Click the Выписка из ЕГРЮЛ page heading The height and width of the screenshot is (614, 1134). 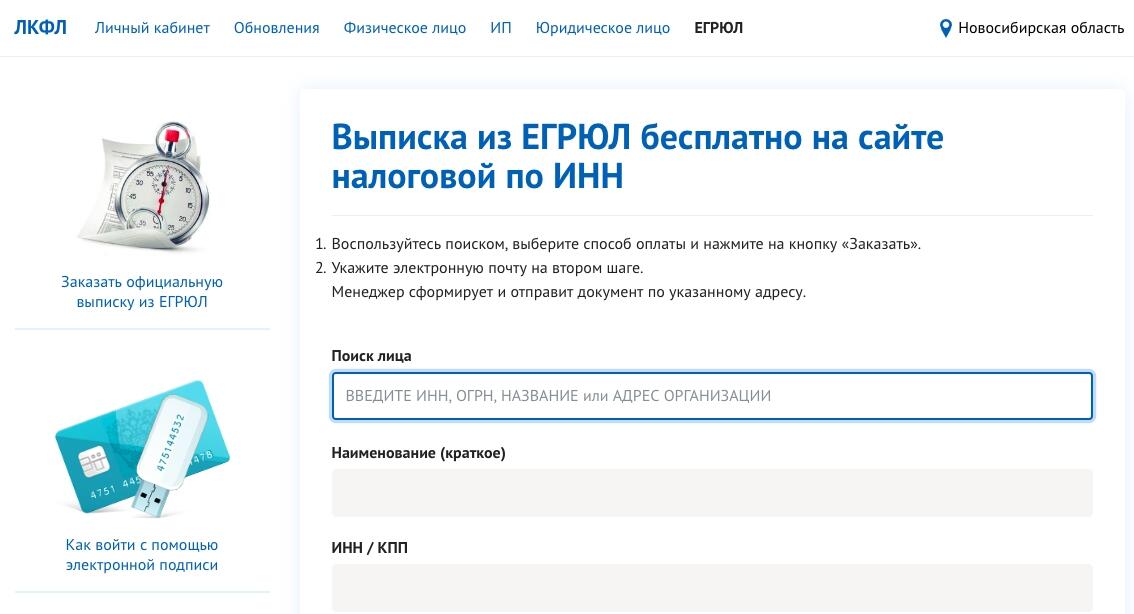[x=637, y=156]
